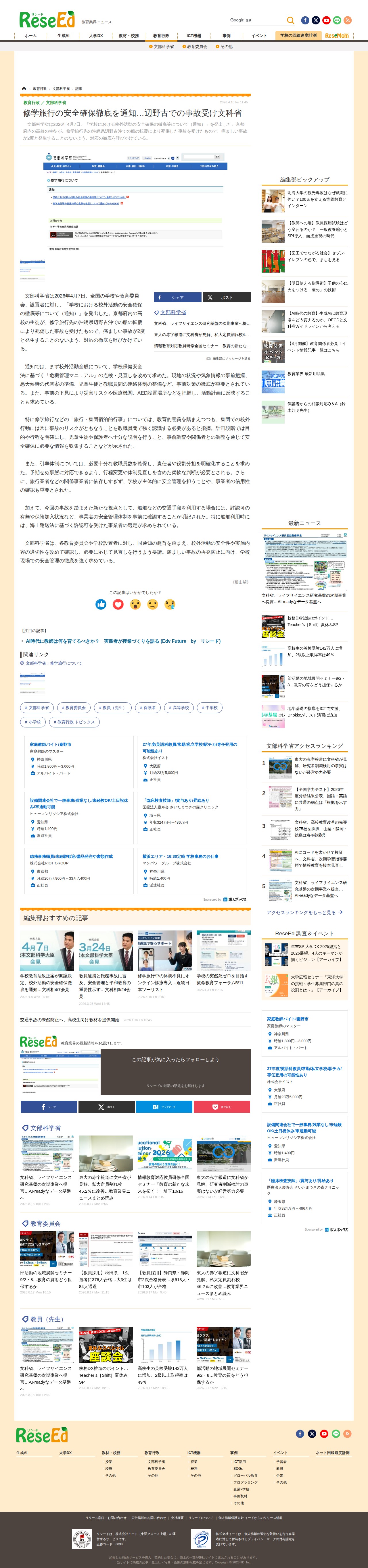The image size is (368, 1568).
Task: Click the # 教育委員会 tag
Action: point(74,708)
